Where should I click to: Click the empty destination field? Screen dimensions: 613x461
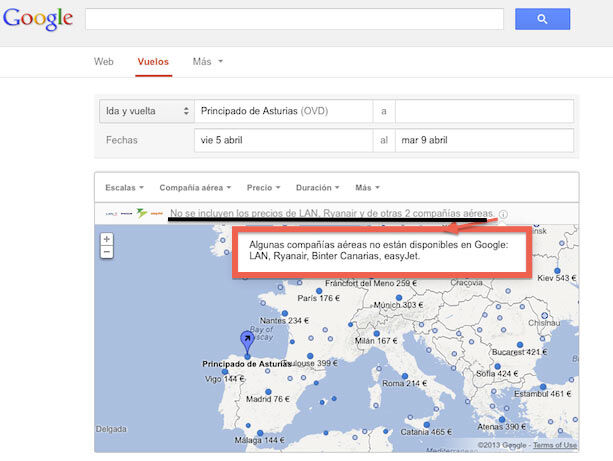[484, 111]
